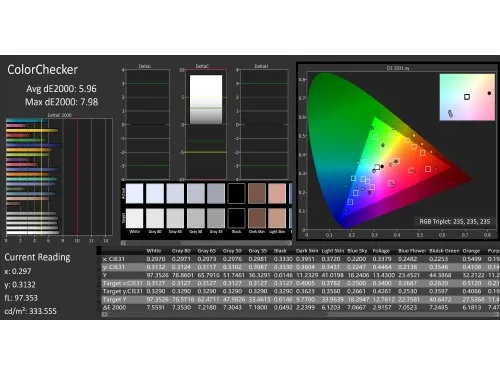The width and height of the screenshot is (500, 375).
Task: Click the swatch strip scroll right arrow
Action: coord(289,243)
